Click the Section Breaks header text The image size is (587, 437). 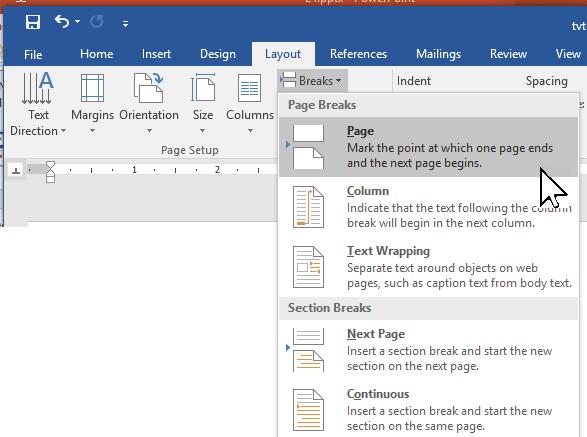(329, 308)
